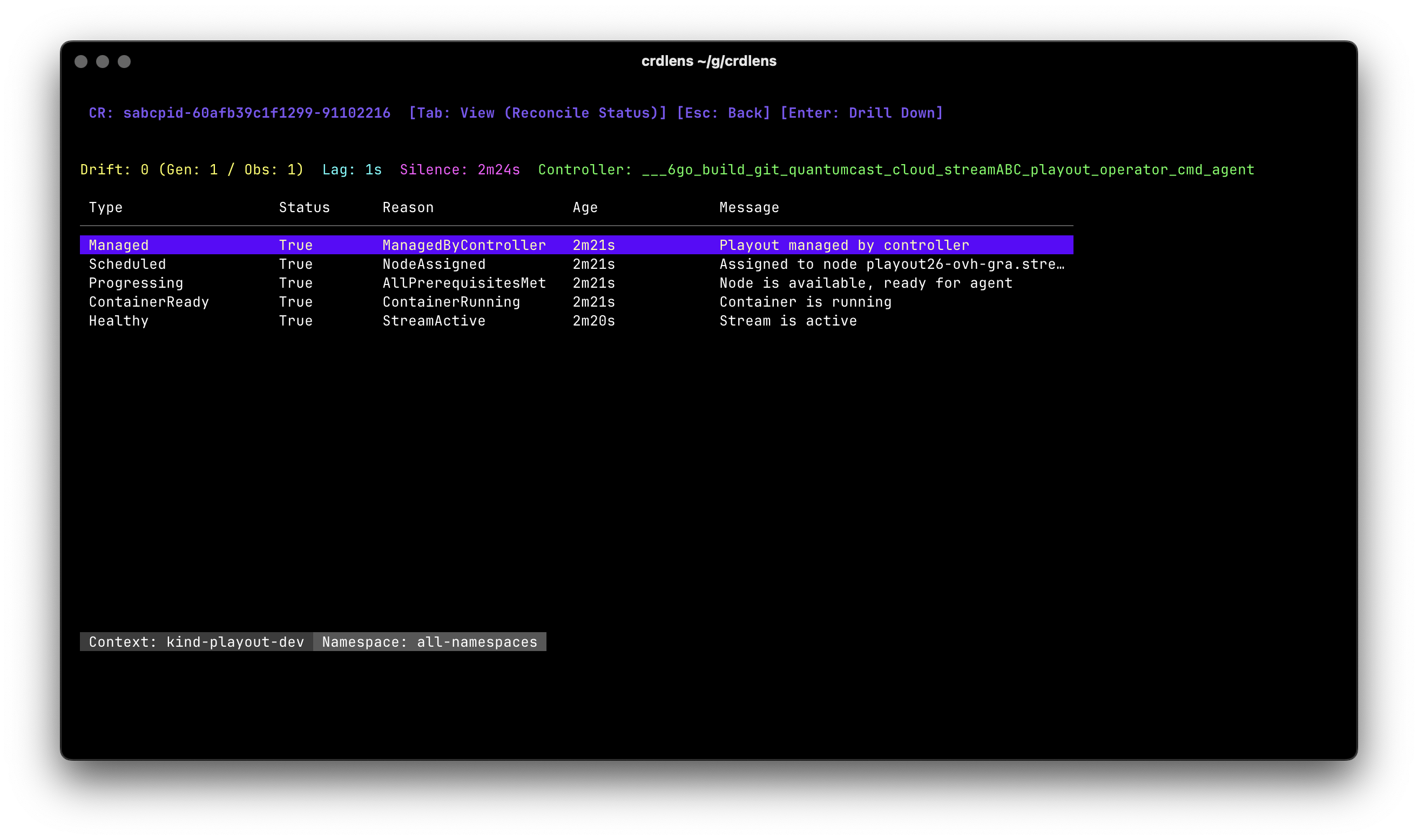
Task: Click the Enter: Drill Down keybinding hint
Action: [x=859, y=113]
